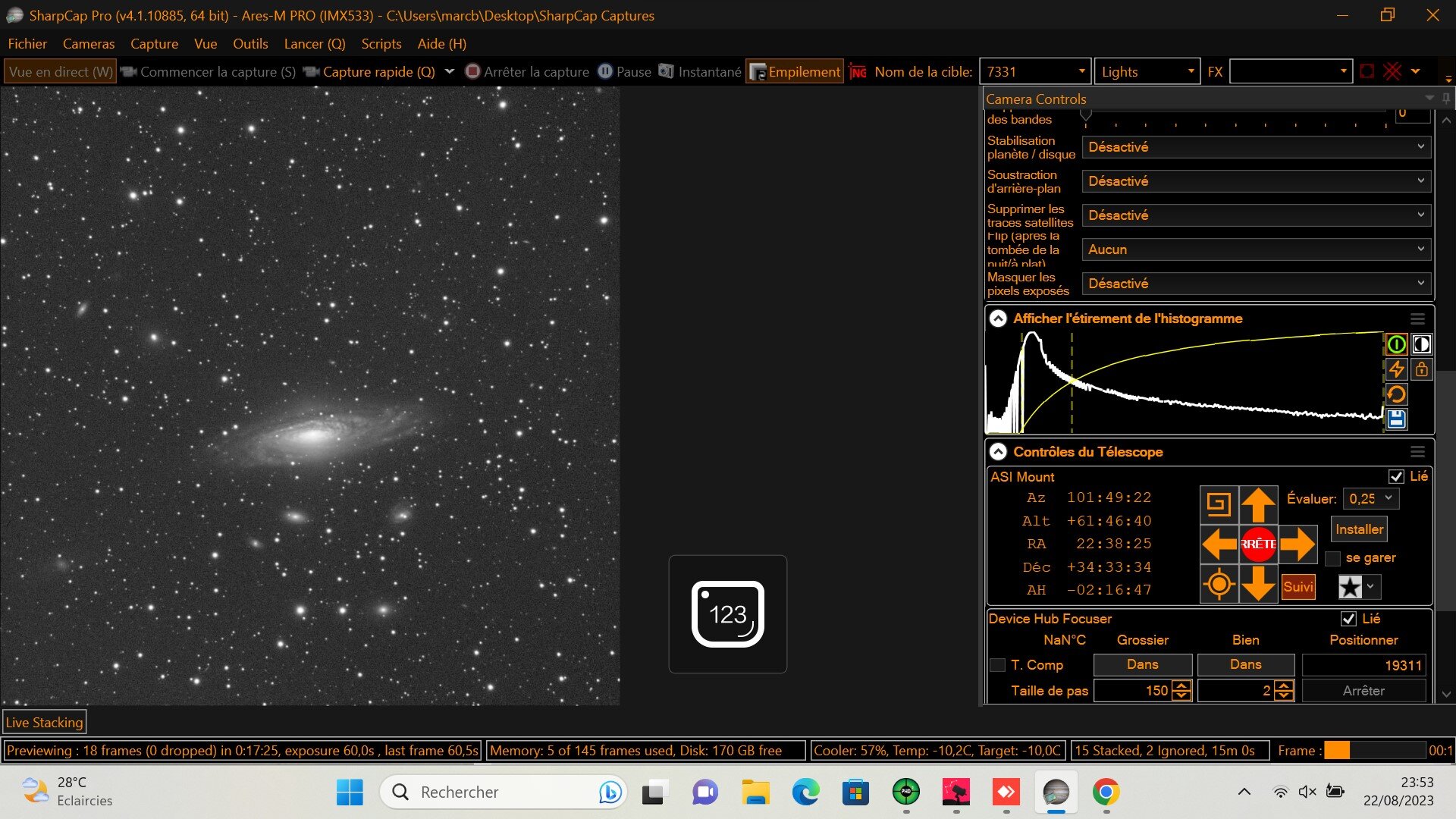1456x819 pixels.
Task: Click the red NG toolbar icon
Action: (858, 72)
